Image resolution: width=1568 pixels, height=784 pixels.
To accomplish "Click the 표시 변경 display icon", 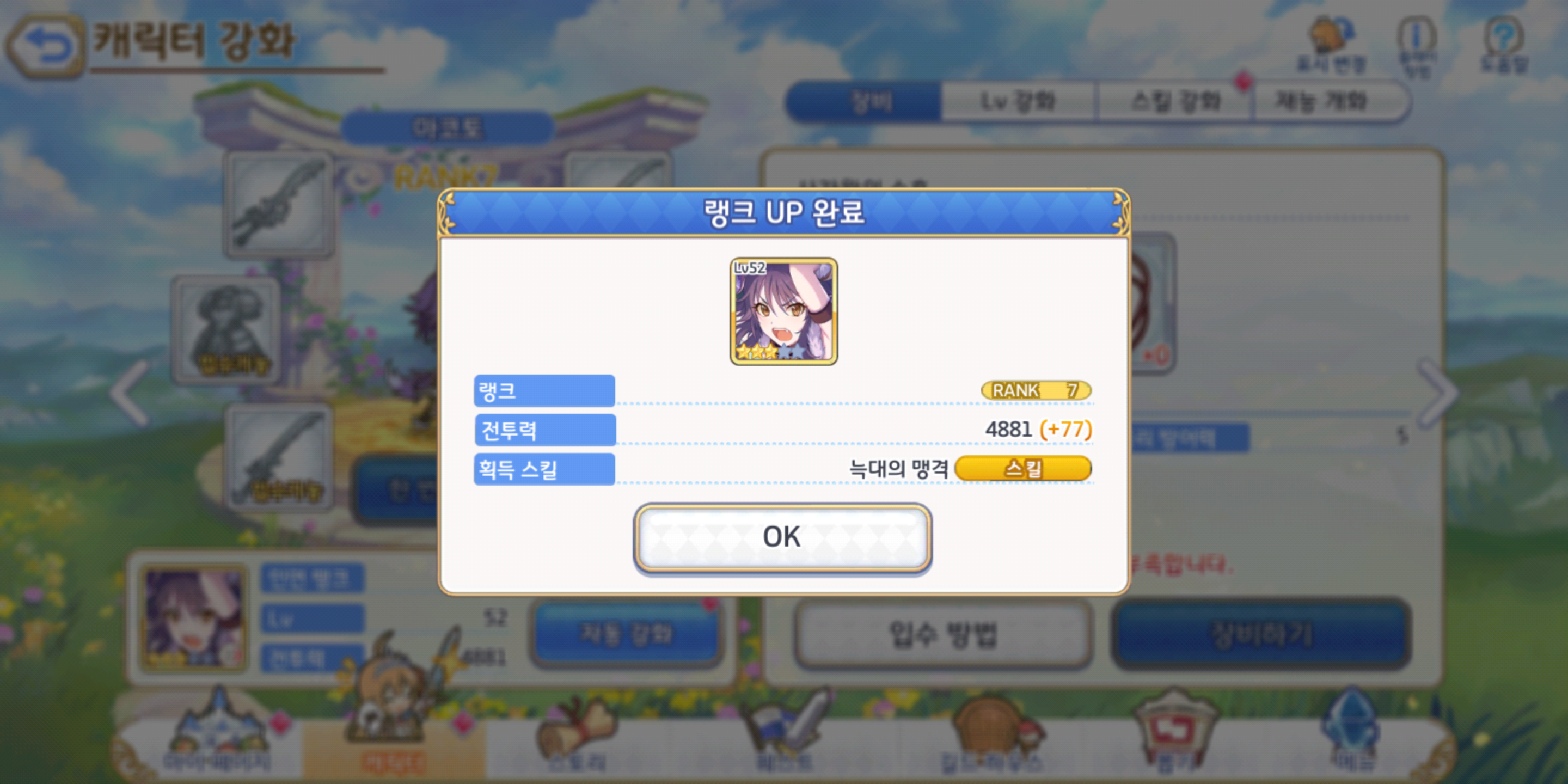I will pos(1331,45).
